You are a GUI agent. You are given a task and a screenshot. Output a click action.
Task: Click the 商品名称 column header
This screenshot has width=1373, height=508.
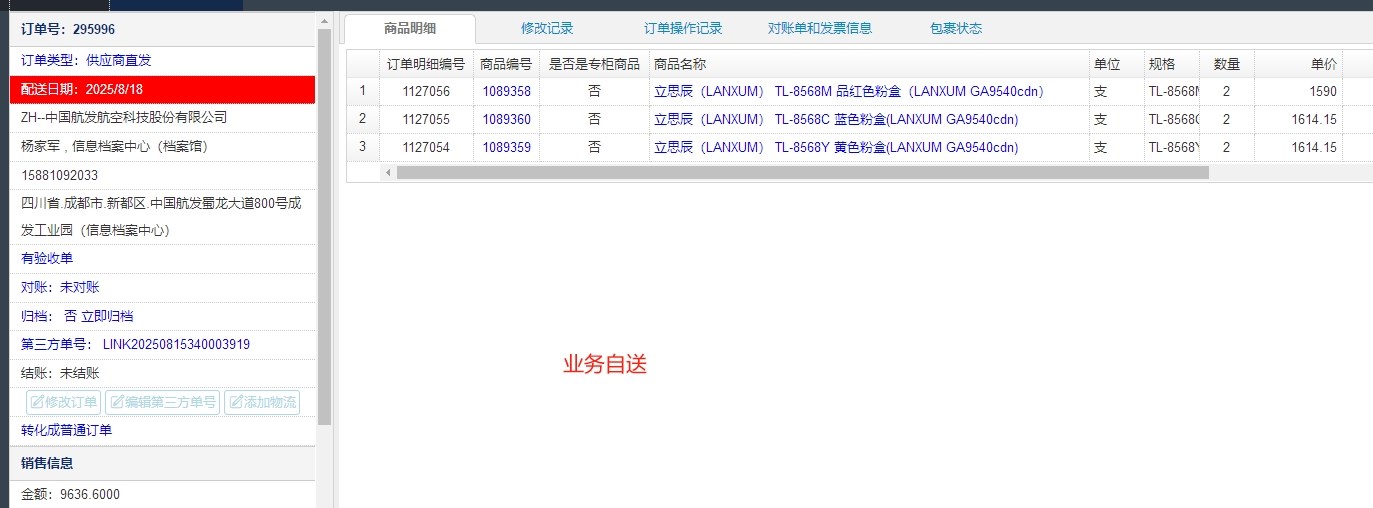680,64
